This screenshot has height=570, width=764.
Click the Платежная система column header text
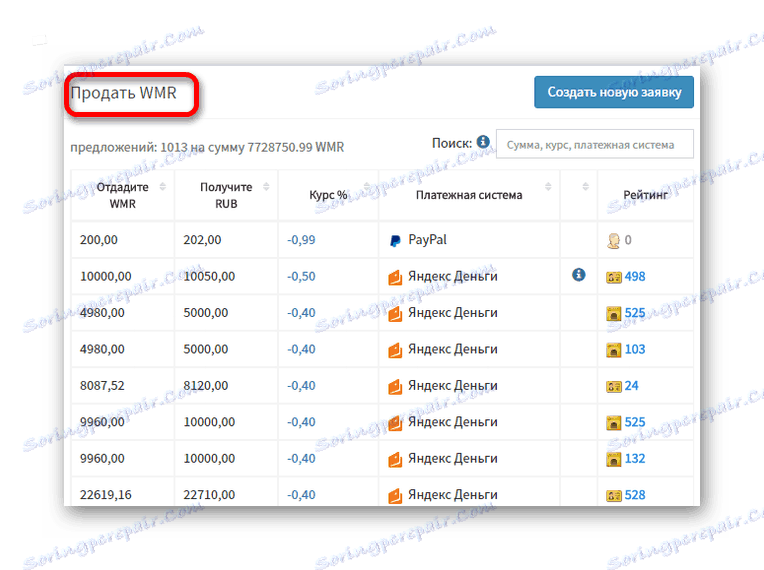tap(469, 195)
